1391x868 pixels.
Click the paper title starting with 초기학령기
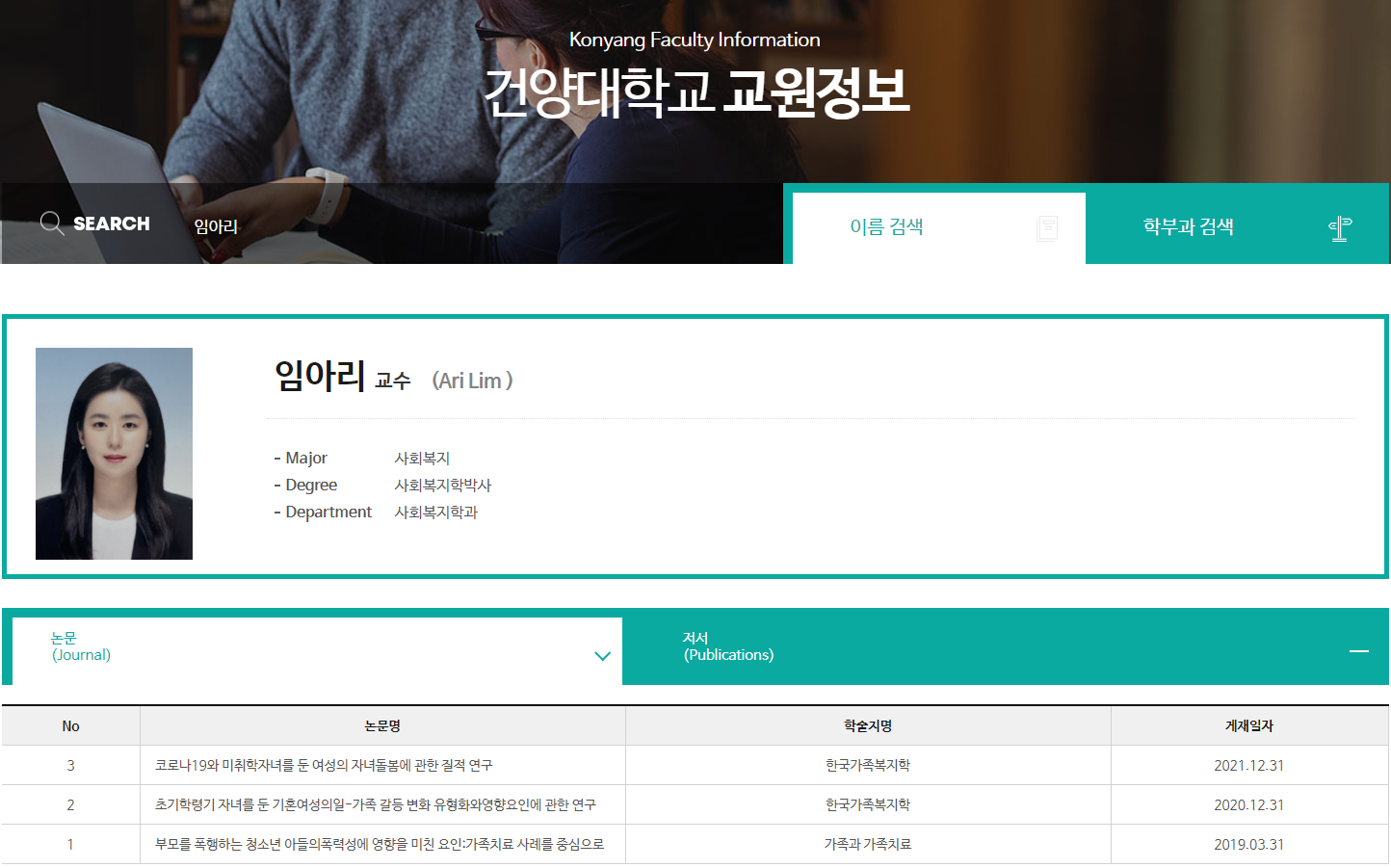click(376, 805)
